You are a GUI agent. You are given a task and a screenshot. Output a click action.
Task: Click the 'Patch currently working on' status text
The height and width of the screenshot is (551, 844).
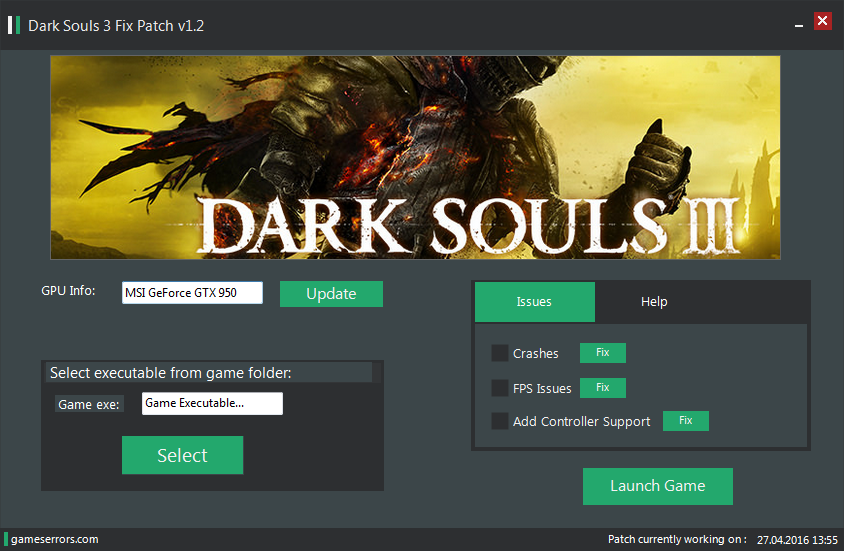[677, 539]
